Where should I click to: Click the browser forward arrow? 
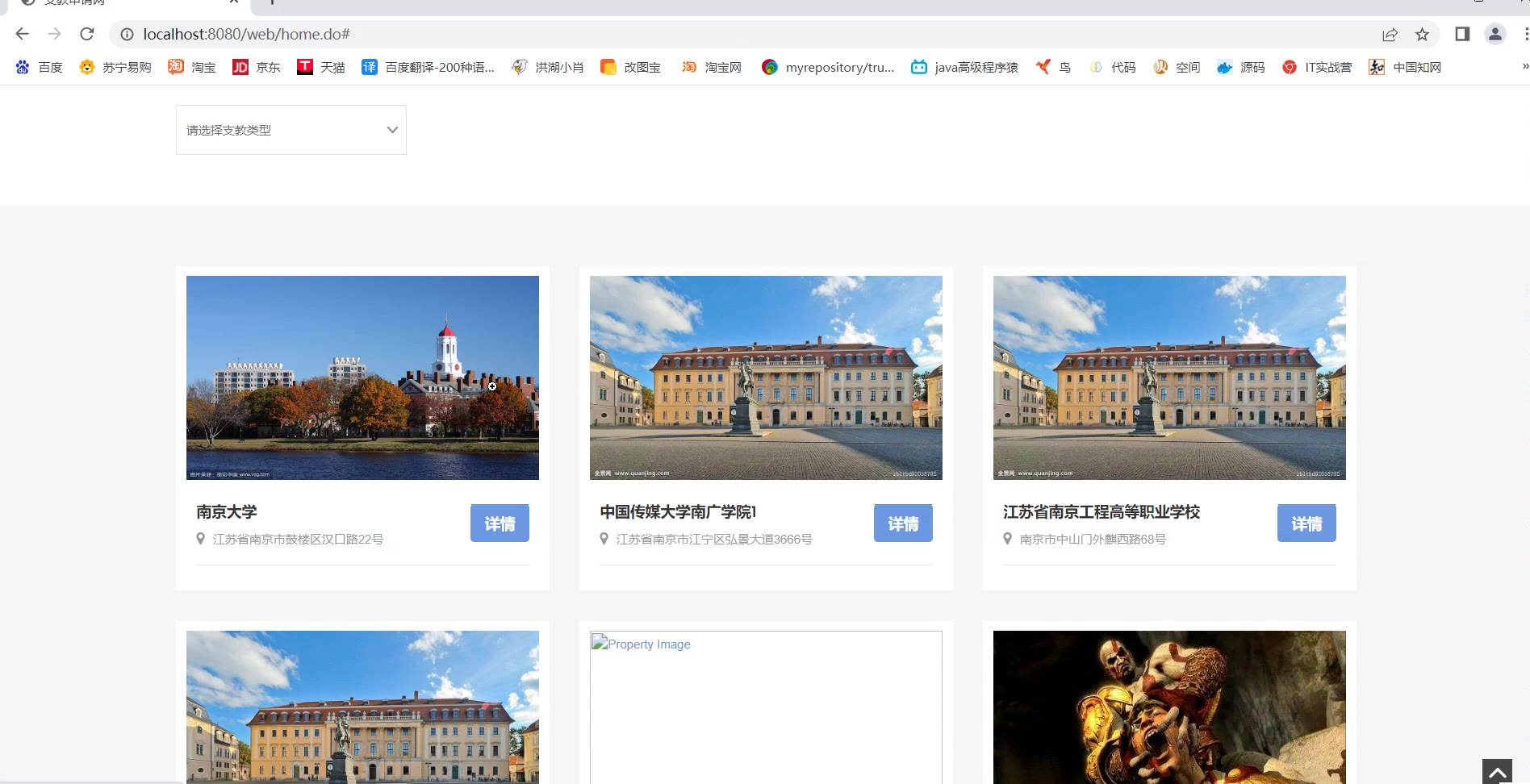click(54, 34)
